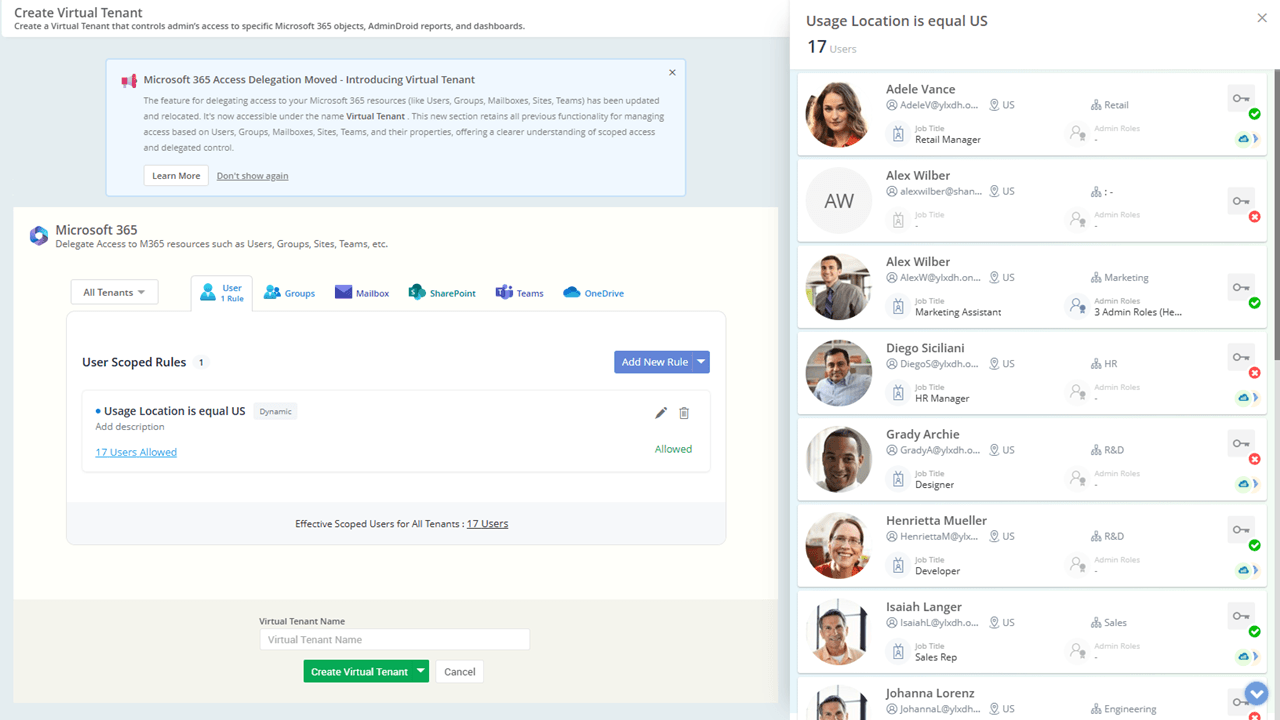
Task: Click the Add New Rule button
Action: (x=654, y=362)
